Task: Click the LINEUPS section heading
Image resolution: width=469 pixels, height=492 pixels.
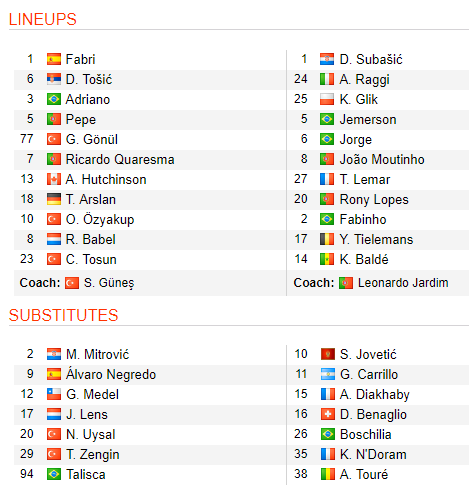Action: 43,19
